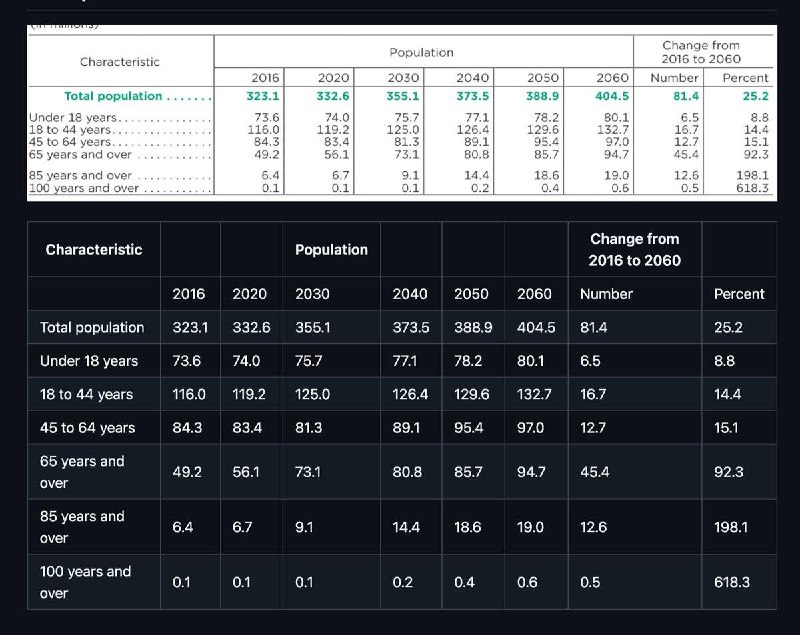The width and height of the screenshot is (800, 635).
Task: Click the '65 years and over' dark table label
Action: [x=82, y=472]
